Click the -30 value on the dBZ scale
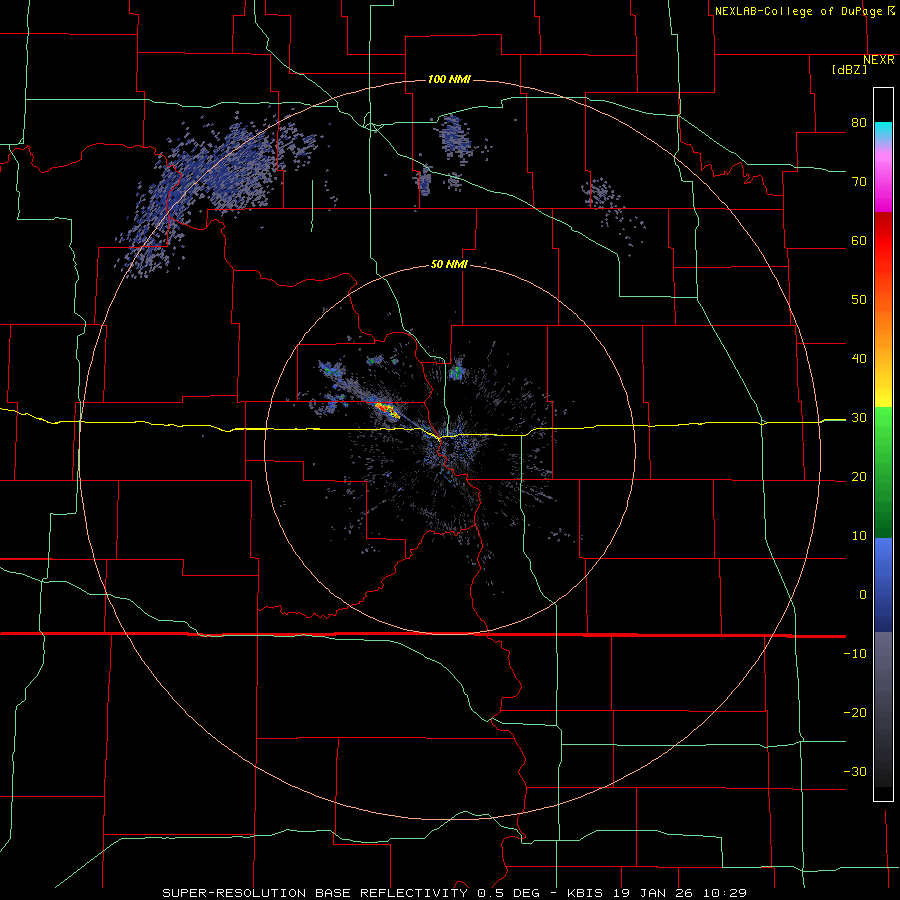Viewport: 900px width, 900px height. 855,771
